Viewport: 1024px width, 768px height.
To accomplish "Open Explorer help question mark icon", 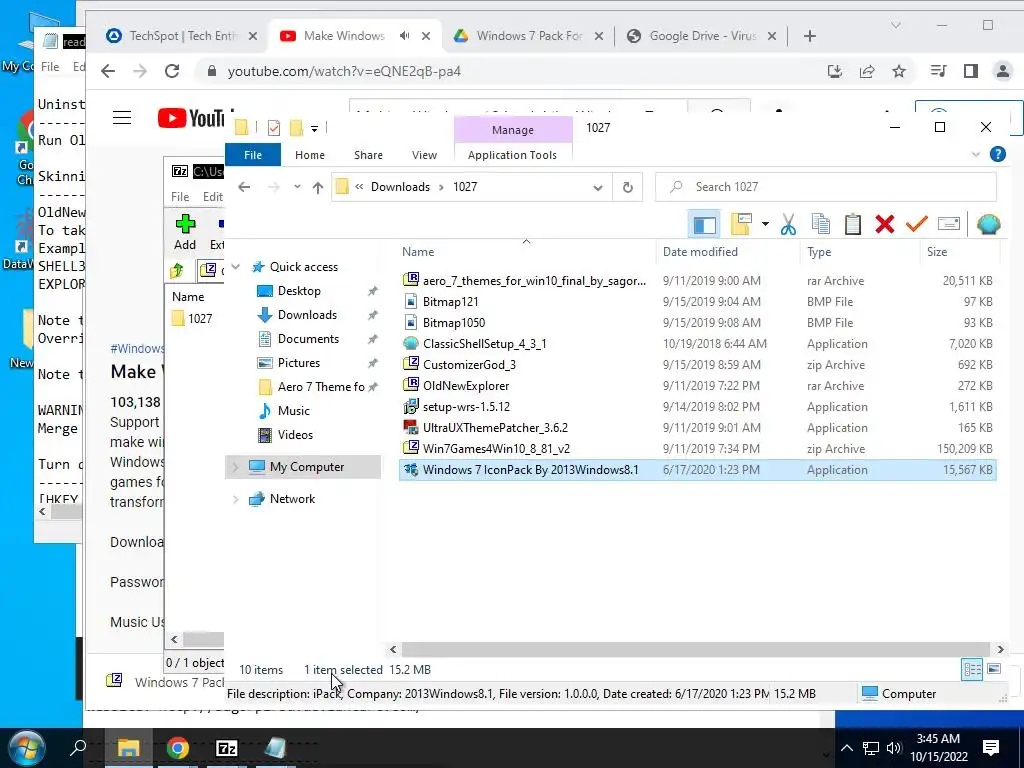I will (997, 154).
